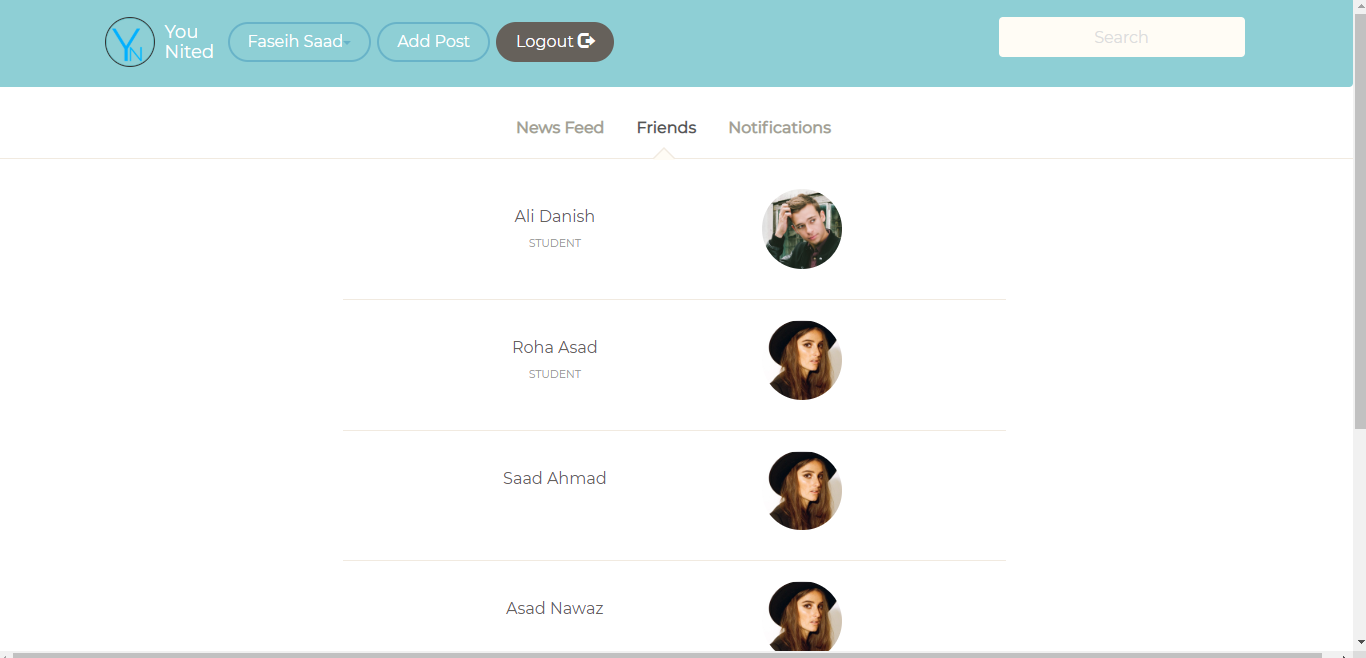Click the Asad Nawaz name link
Image resolution: width=1366 pixels, height=658 pixels.
555,608
